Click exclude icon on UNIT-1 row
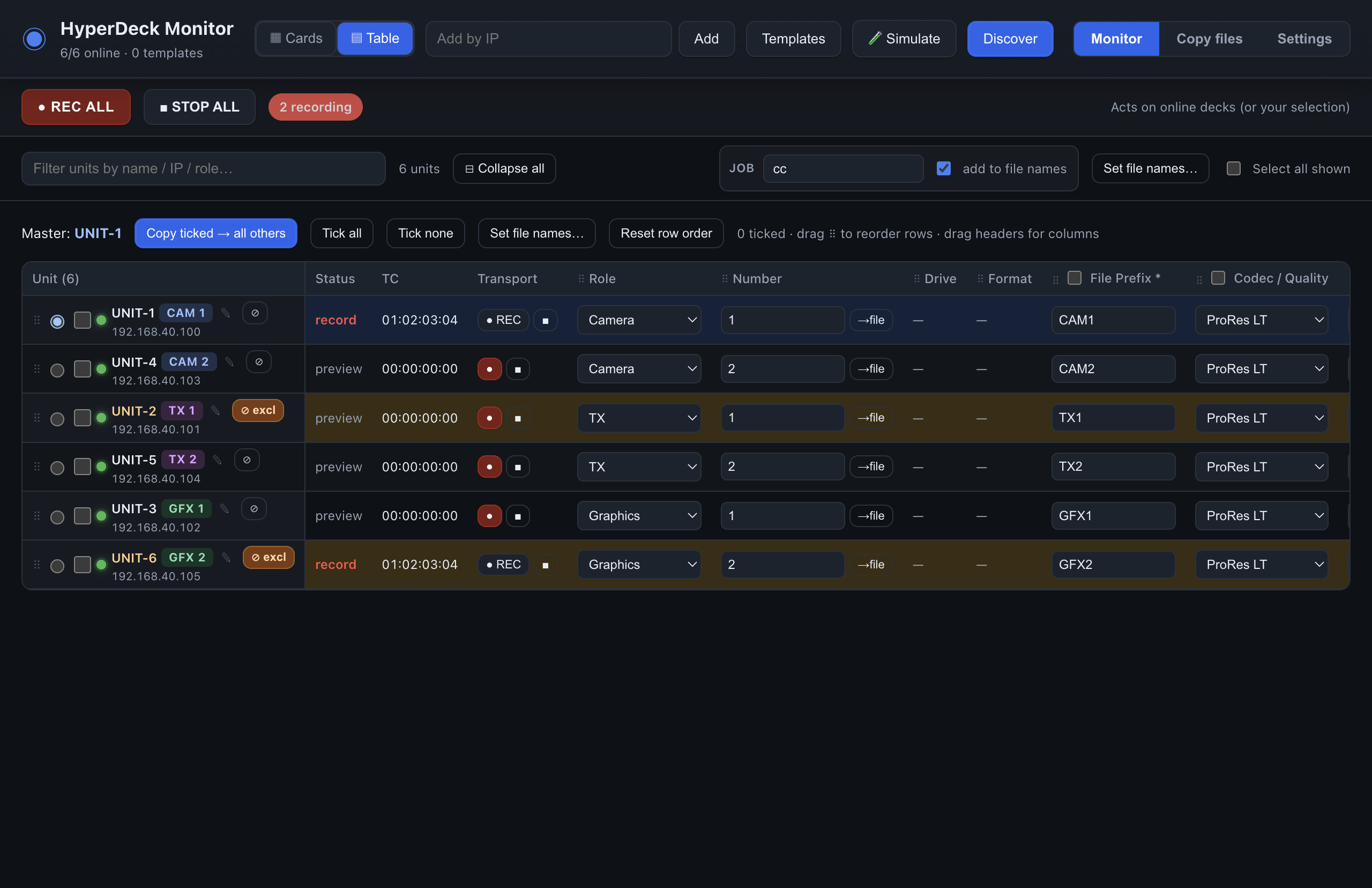The image size is (1372, 888). point(255,313)
